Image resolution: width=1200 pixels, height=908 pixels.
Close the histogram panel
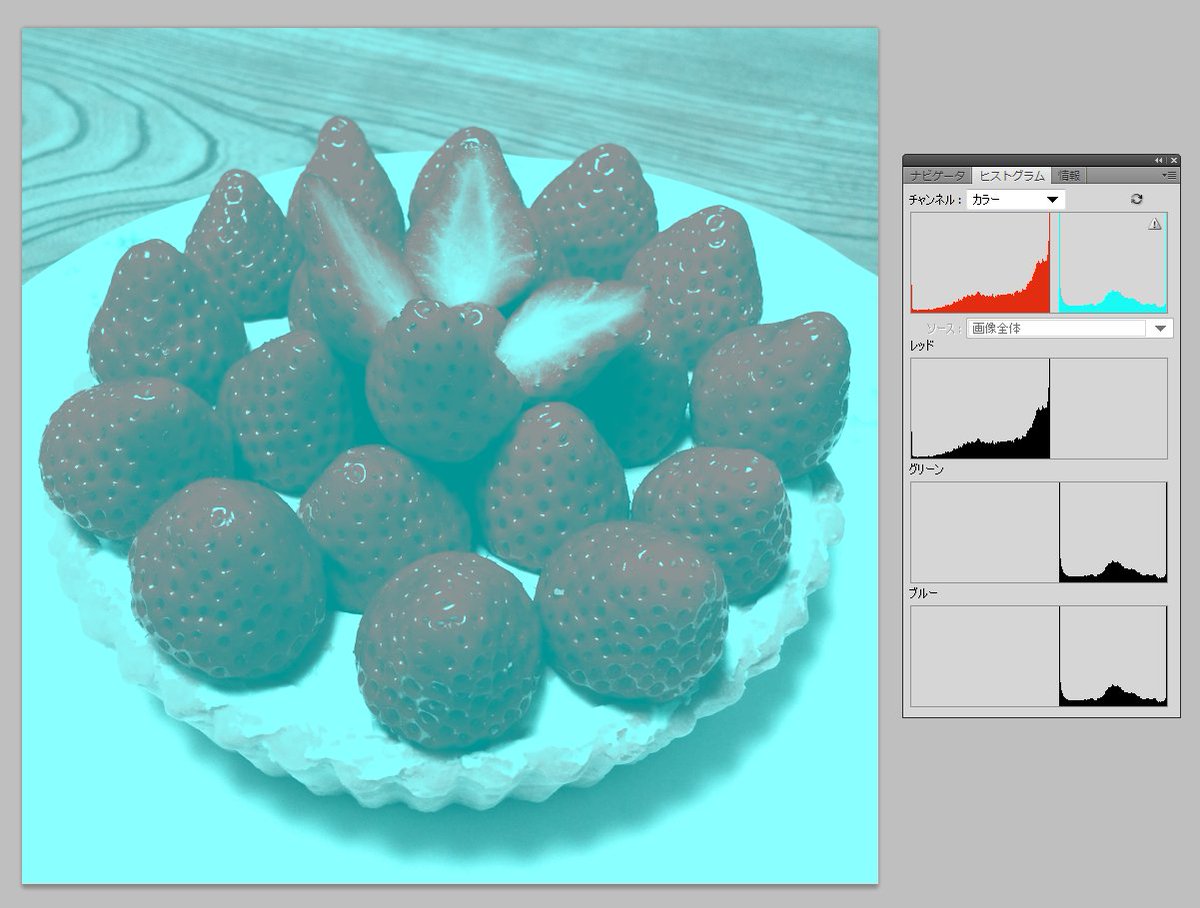[x=1173, y=160]
